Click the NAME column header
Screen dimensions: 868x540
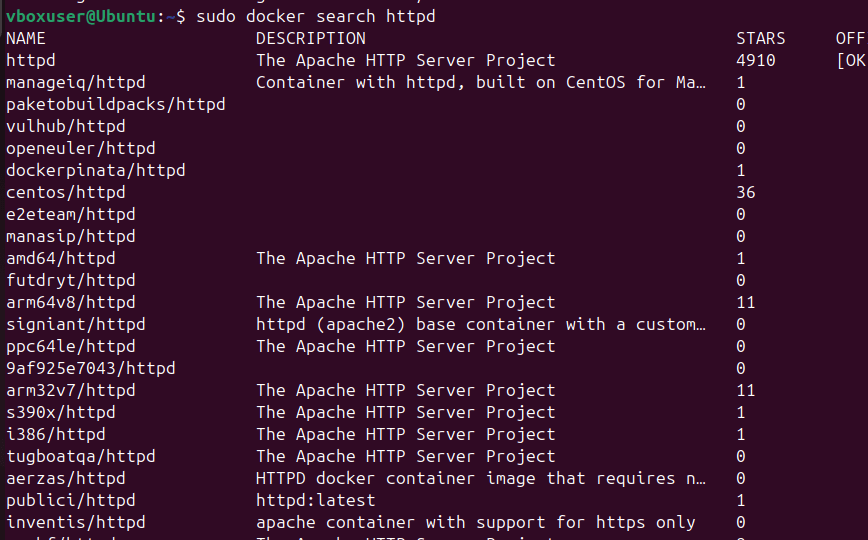pos(26,38)
